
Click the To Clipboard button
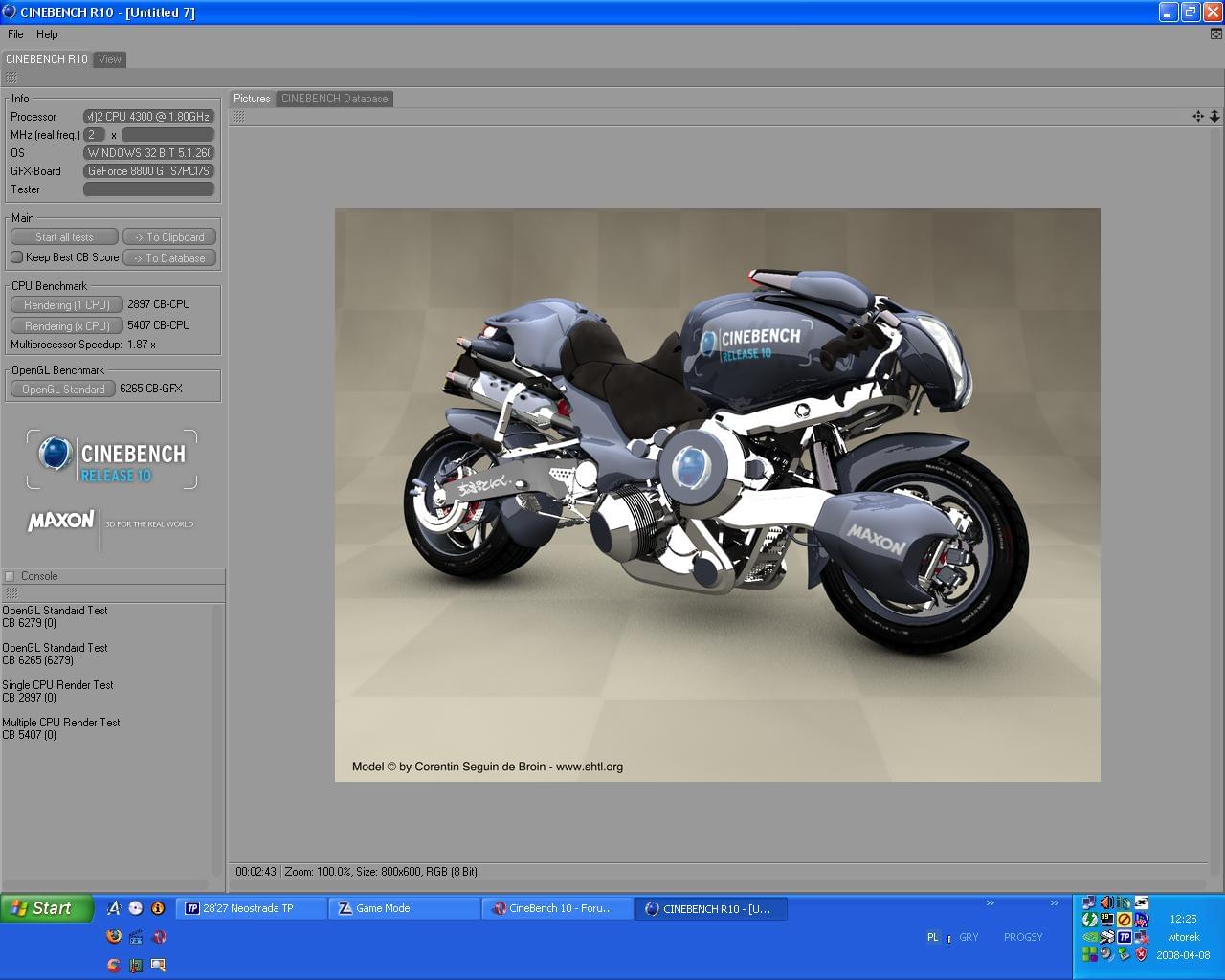click(x=169, y=237)
